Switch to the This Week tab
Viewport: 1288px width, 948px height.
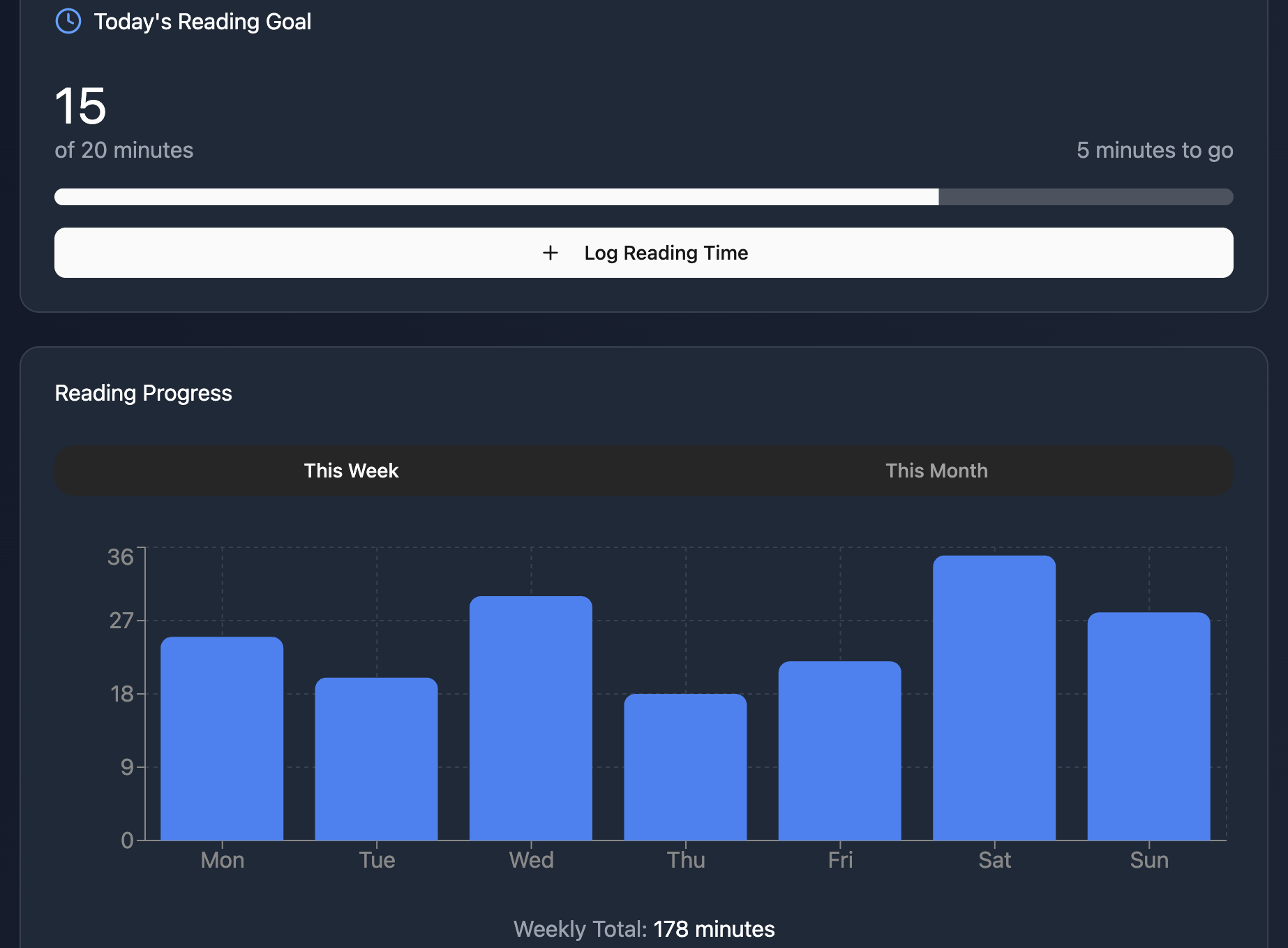coord(351,471)
